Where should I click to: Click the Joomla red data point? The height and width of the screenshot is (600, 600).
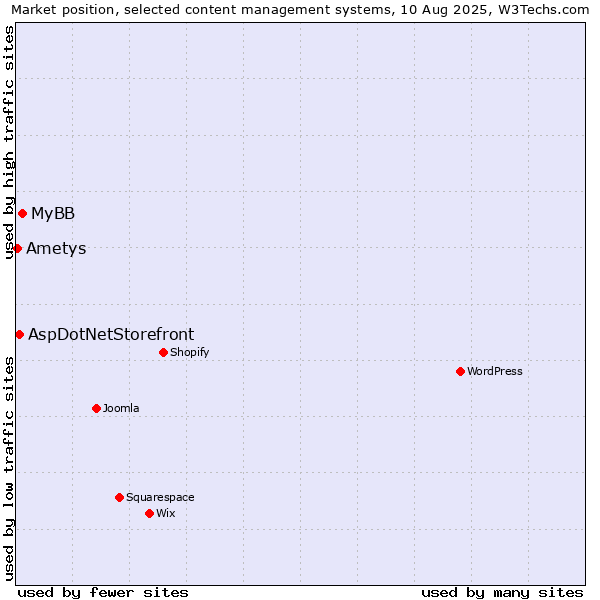(x=96, y=409)
